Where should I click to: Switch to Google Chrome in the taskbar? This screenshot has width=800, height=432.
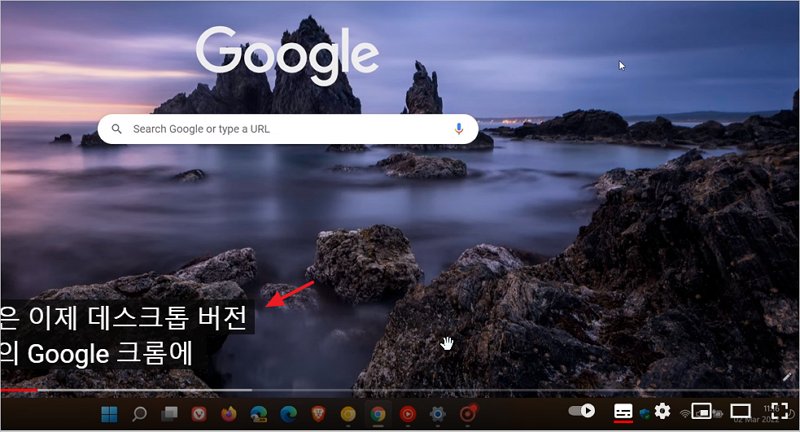pos(377,413)
